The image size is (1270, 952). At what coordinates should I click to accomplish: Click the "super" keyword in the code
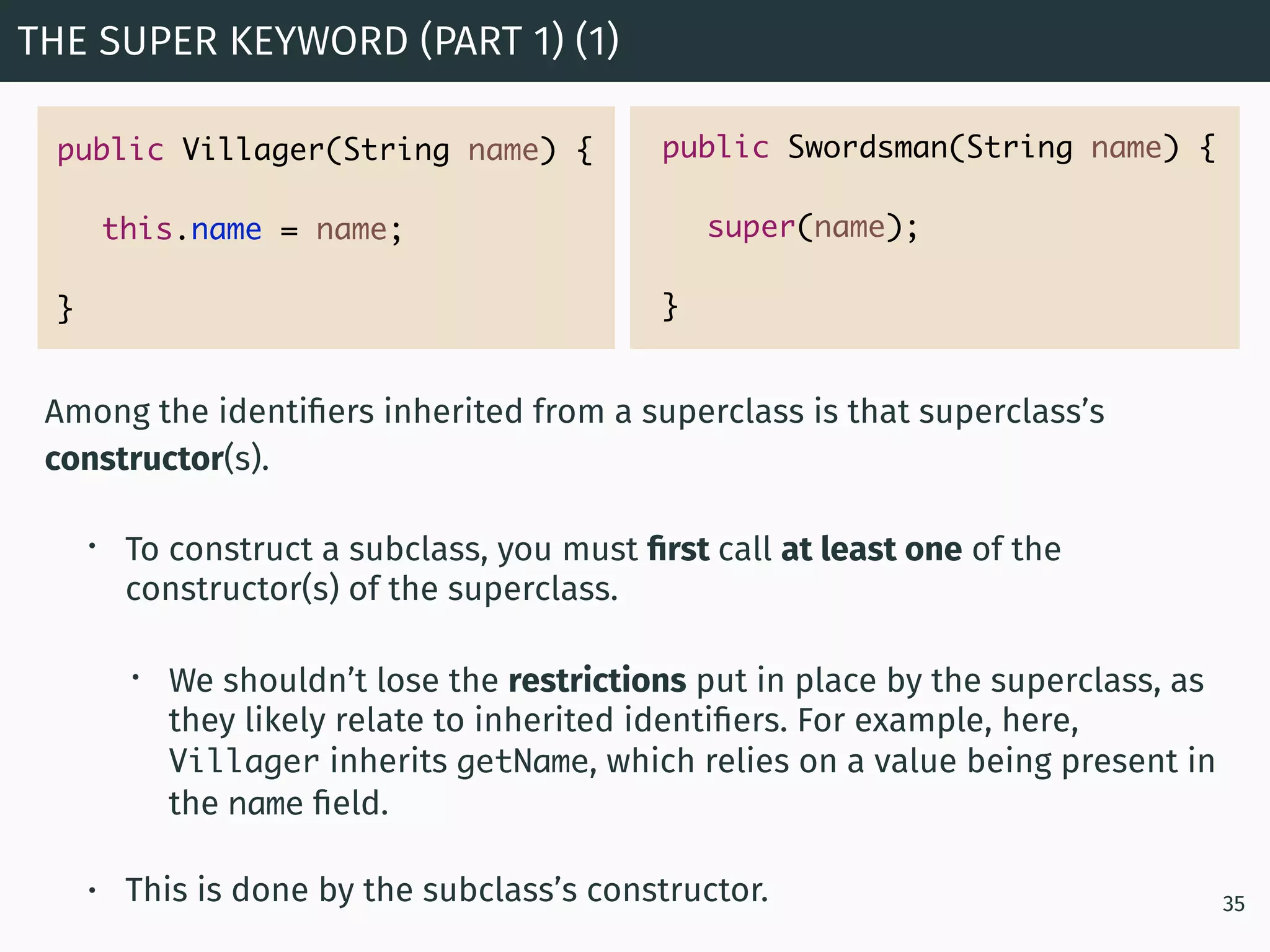(x=751, y=227)
